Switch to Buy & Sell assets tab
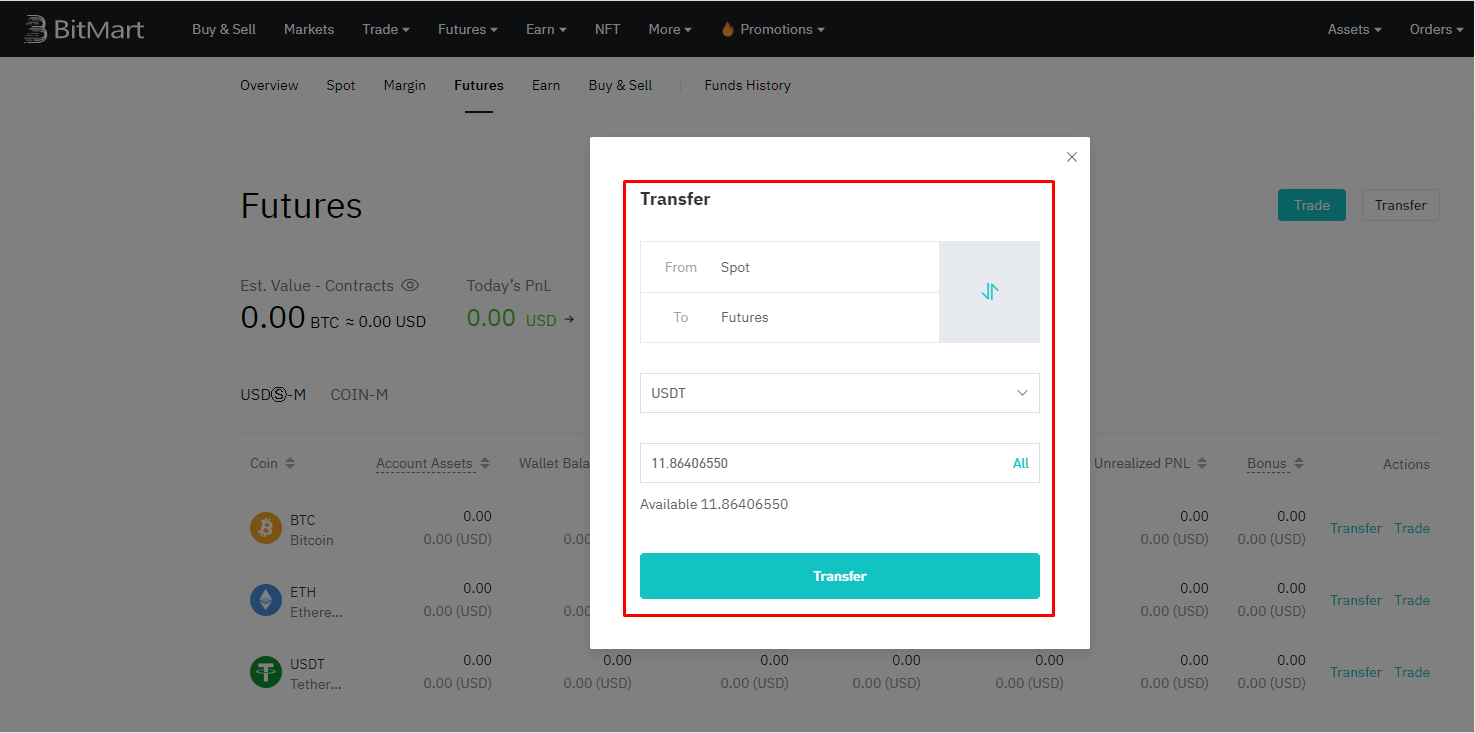1475x733 pixels. coord(620,85)
